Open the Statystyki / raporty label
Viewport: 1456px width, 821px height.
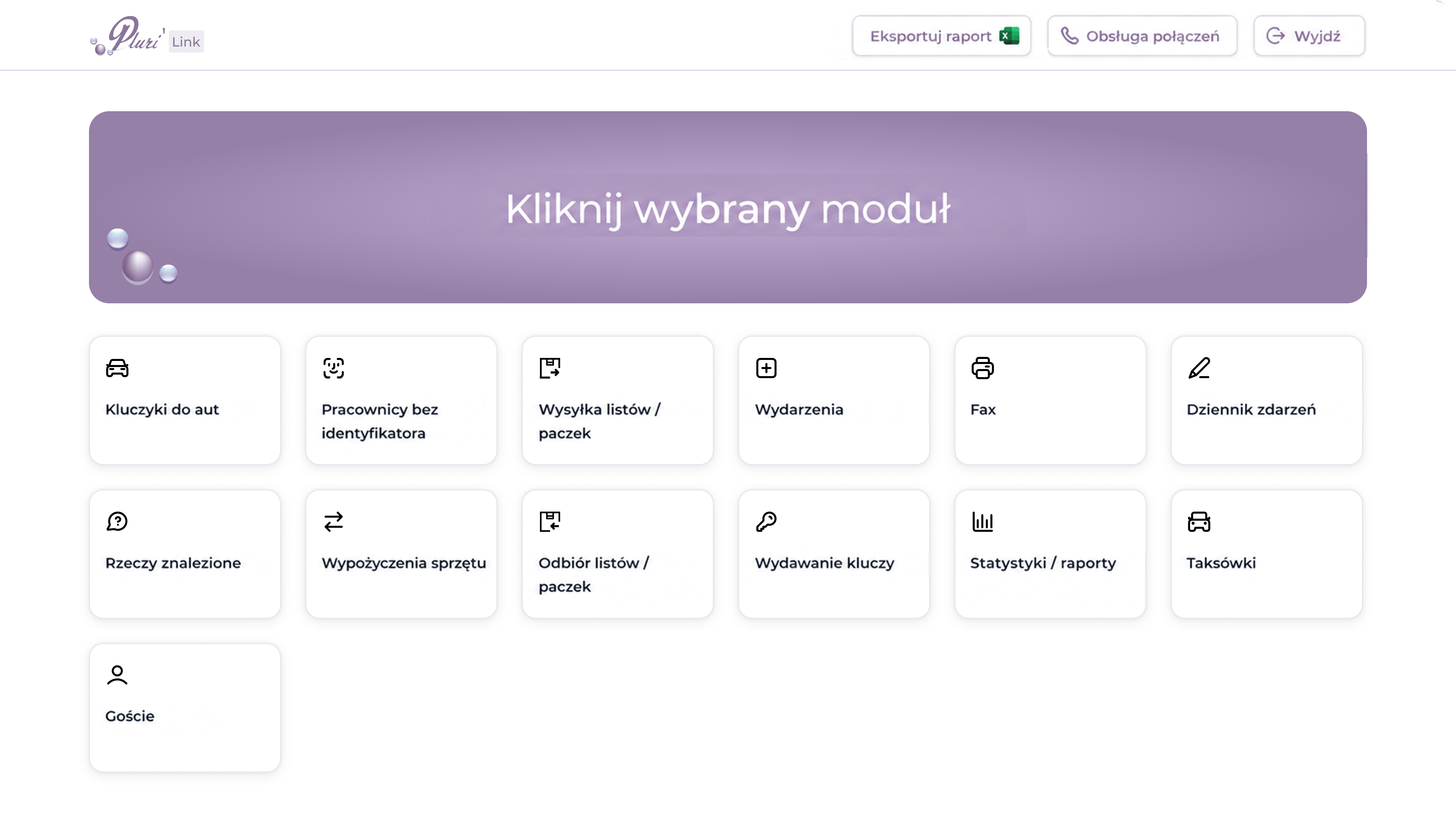point(1043,563)
